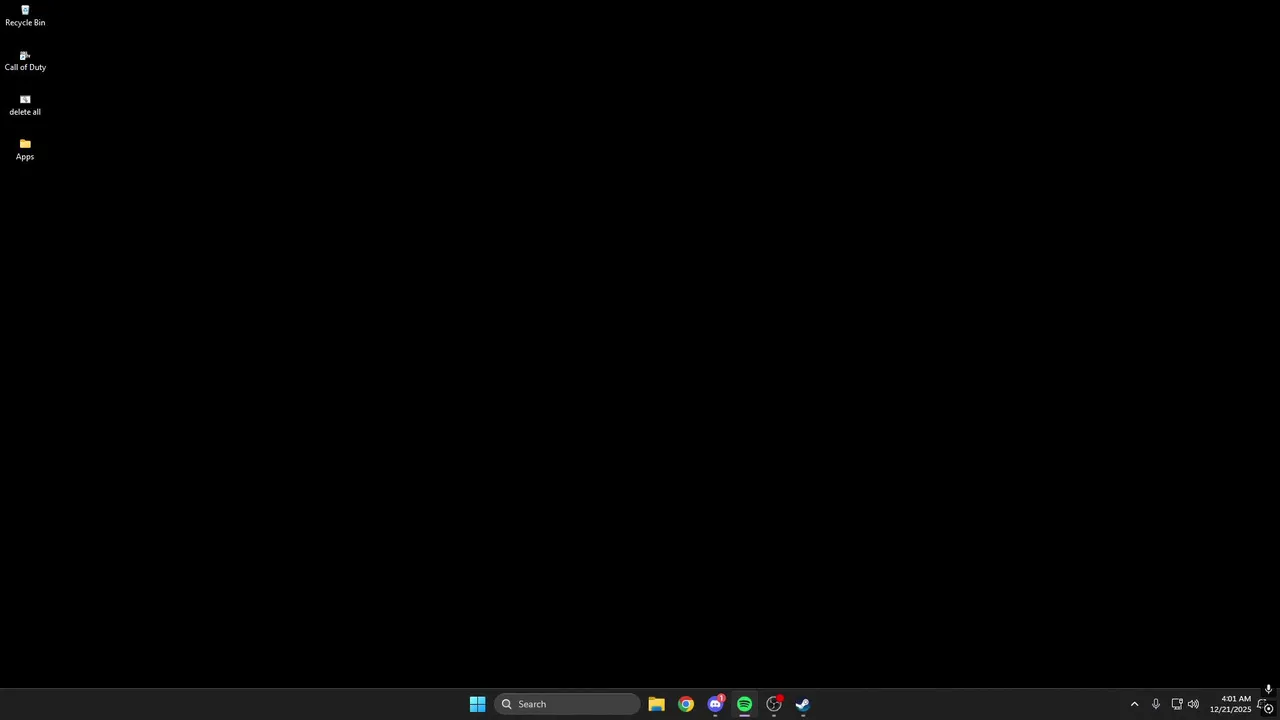The image size is (1280, 720).
Task: Open the network status tray icon
Action: pos(1176,704)
